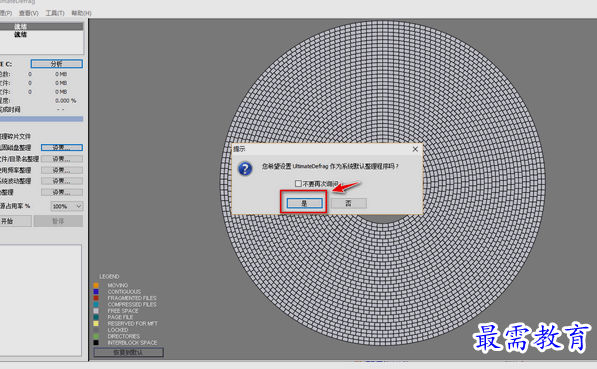Open 设置... for 系统波动整理

coord(62,181)
